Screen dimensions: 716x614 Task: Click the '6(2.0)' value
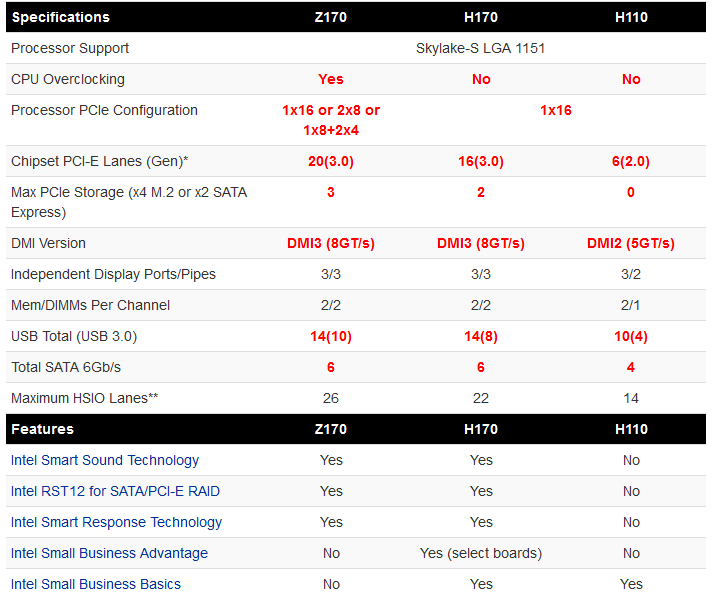(x=631, y=162)
